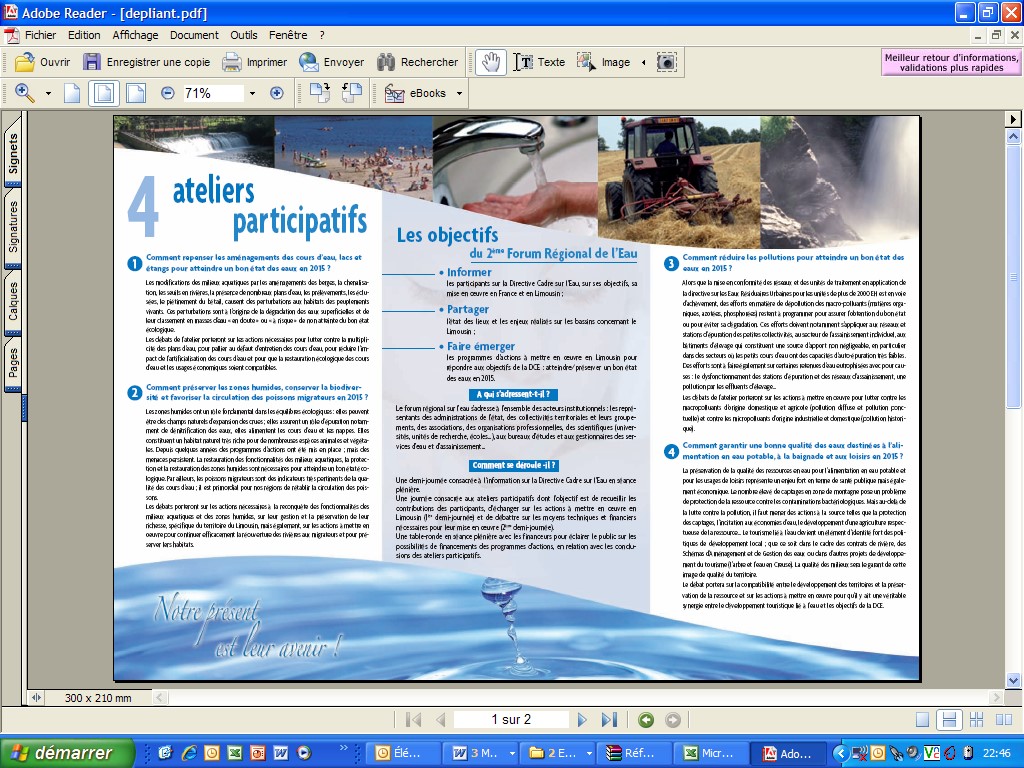Viewport: 1024px width, 768px height.
Task: Switch to the 2 E... folder taskbar item
Action: [x=560, y=753]
